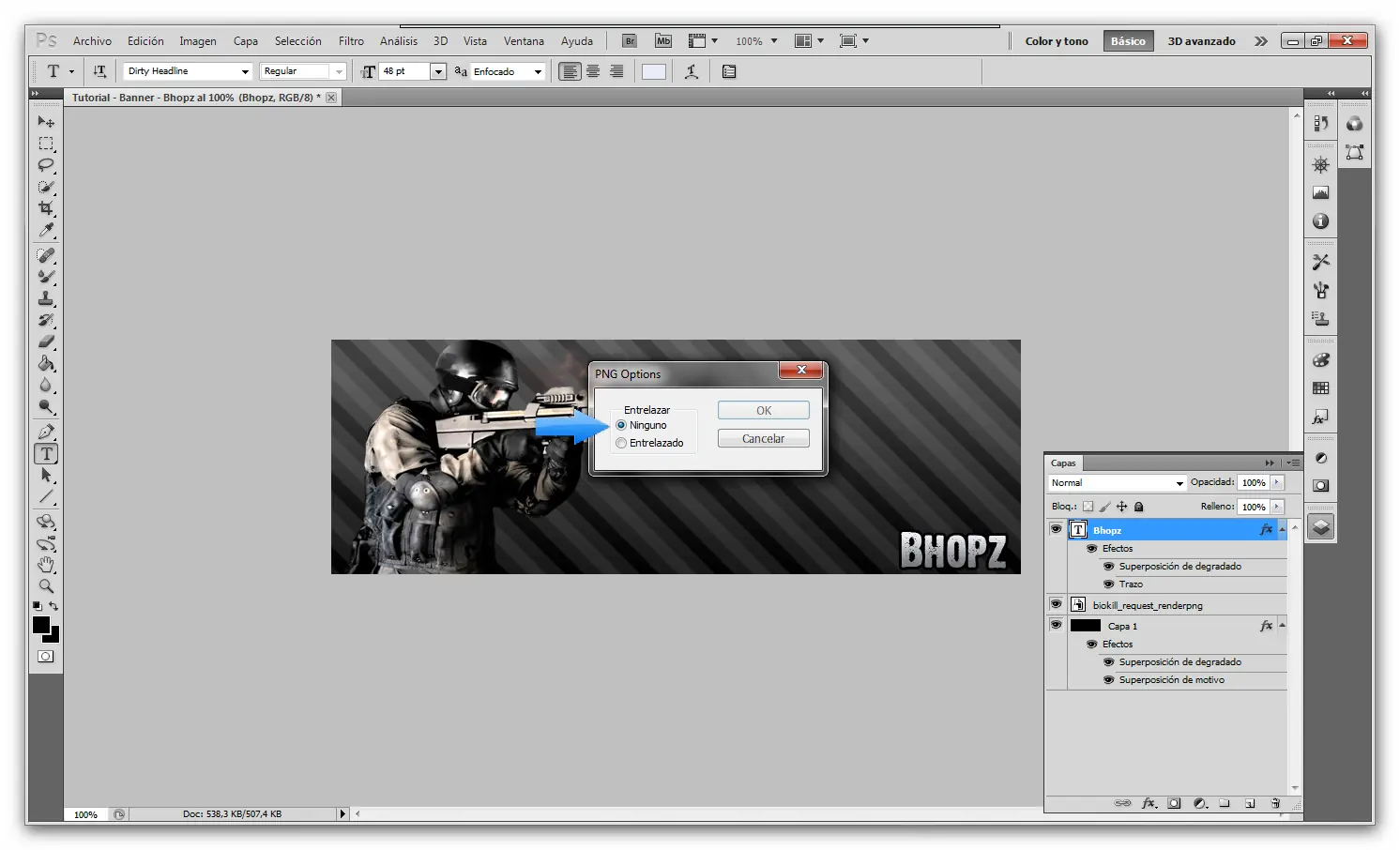Open the Edición menu
1400x850 pixels.
tap(145, 41)
